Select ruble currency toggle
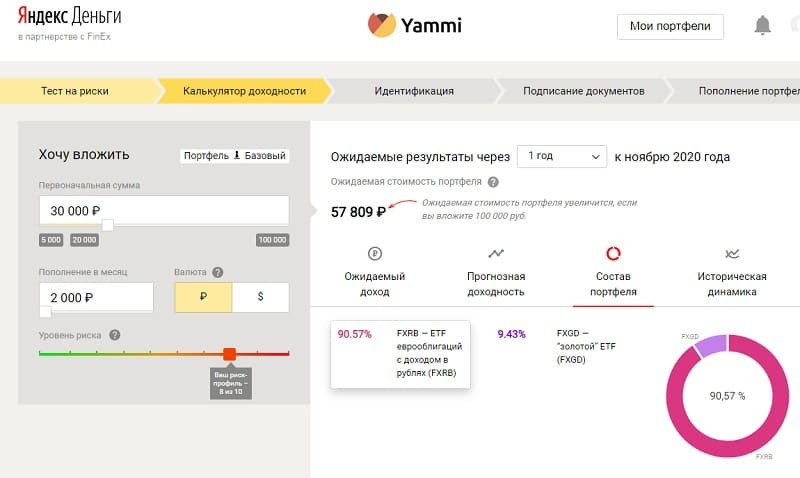This screenshot has width=800, height=478. pos(203,297)
